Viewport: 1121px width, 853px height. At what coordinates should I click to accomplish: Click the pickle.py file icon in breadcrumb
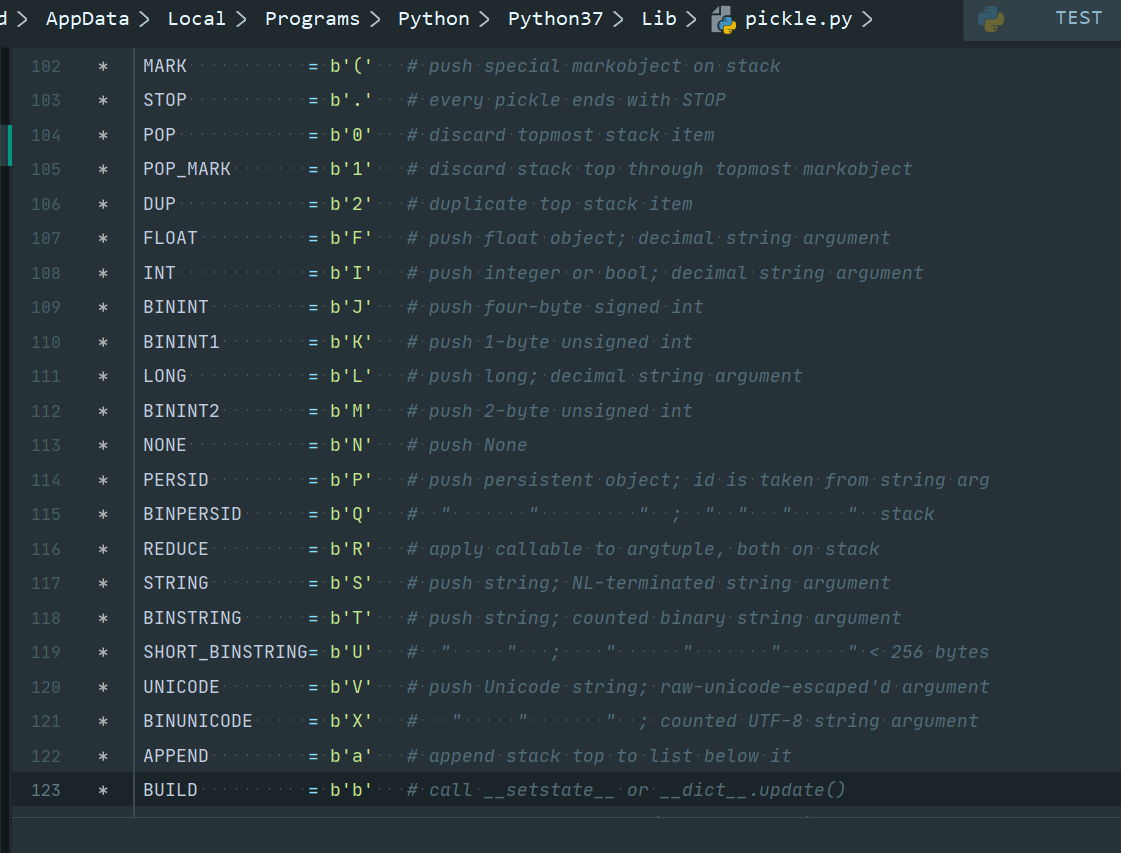[724, 20]
